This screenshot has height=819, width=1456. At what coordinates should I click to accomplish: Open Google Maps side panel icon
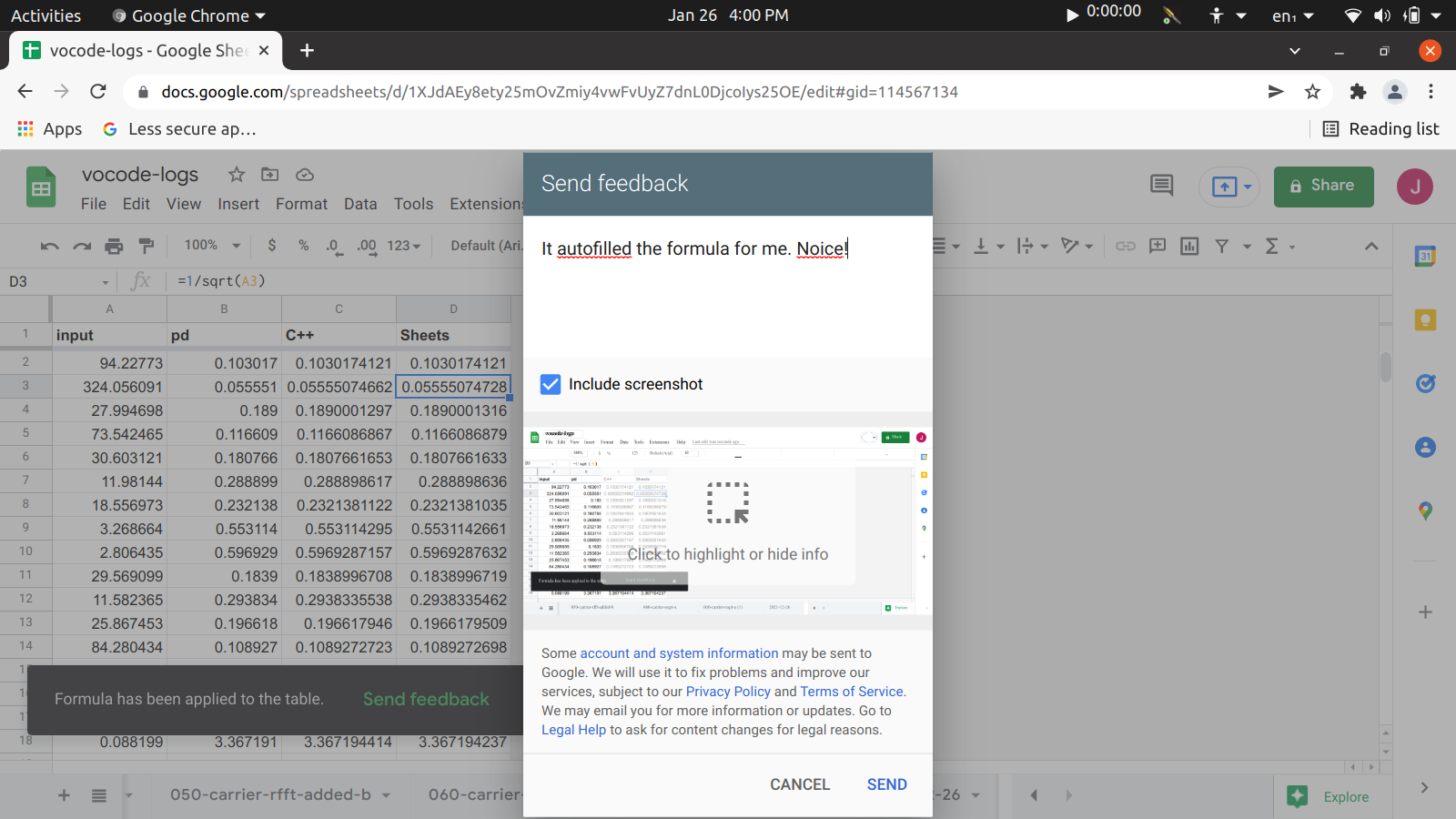click(1426, 511)
